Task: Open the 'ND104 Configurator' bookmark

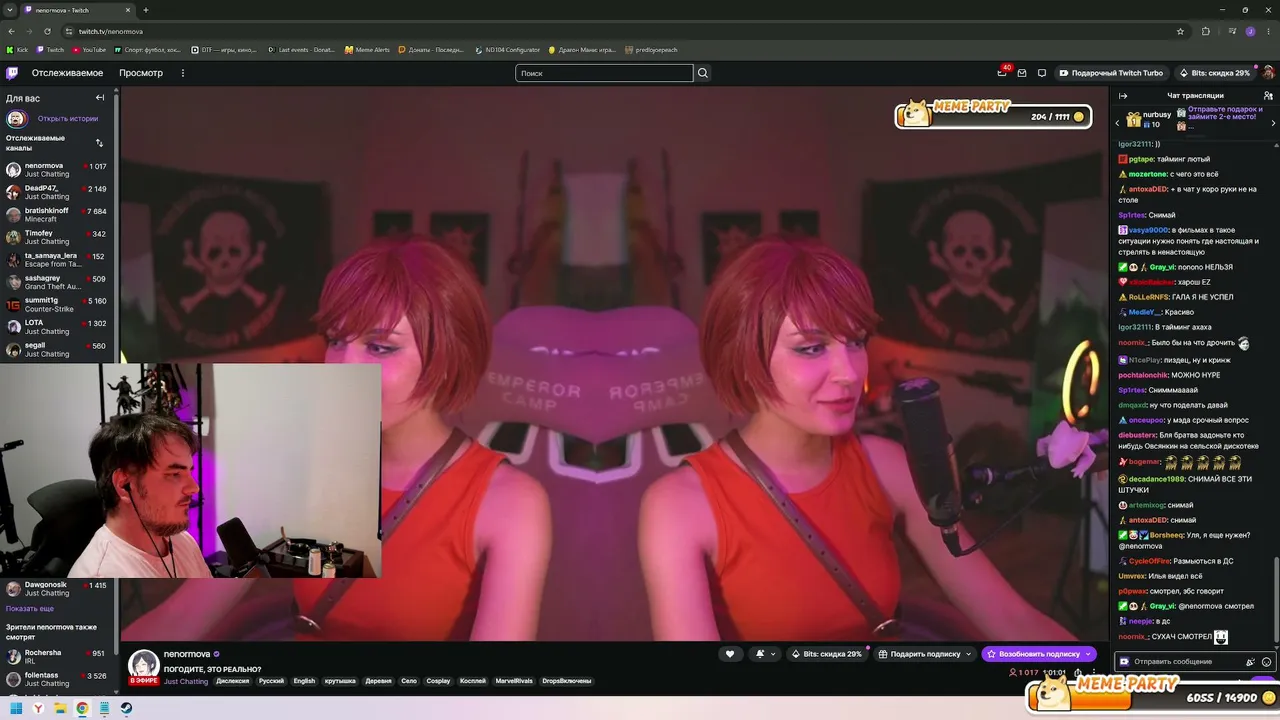Action: tap(507, 50)
